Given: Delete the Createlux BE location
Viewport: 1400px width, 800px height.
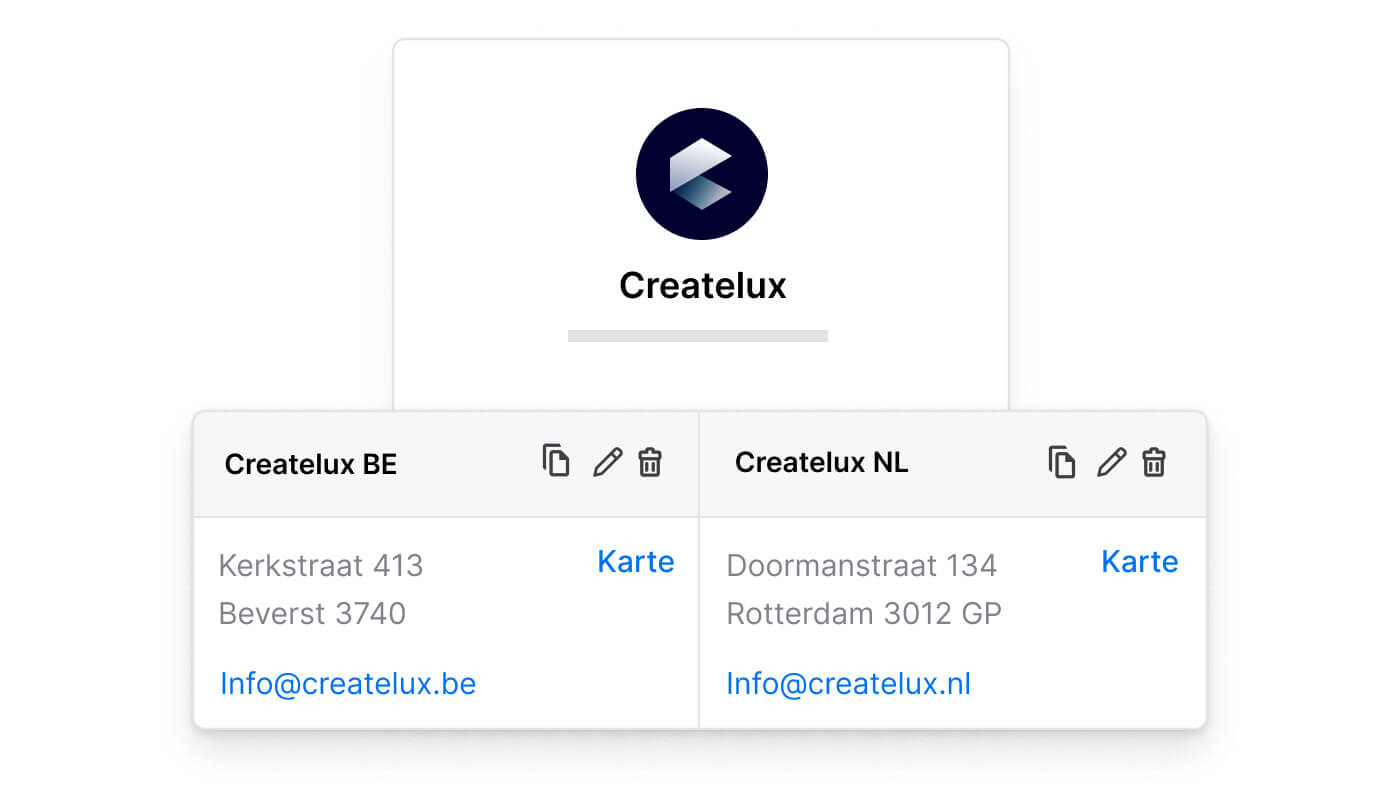Looking at the screenshot, I should tap(650, 462).
